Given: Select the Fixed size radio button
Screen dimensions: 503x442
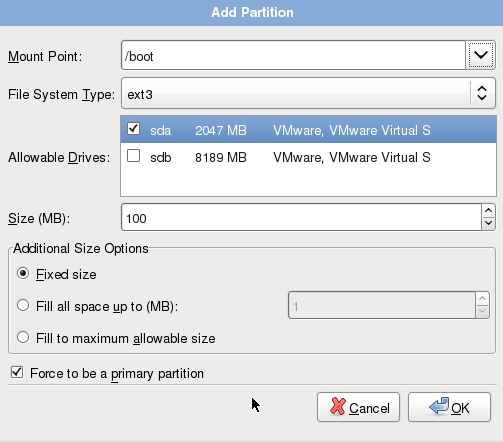Looking at the screenshot, I should click(23, 274).
